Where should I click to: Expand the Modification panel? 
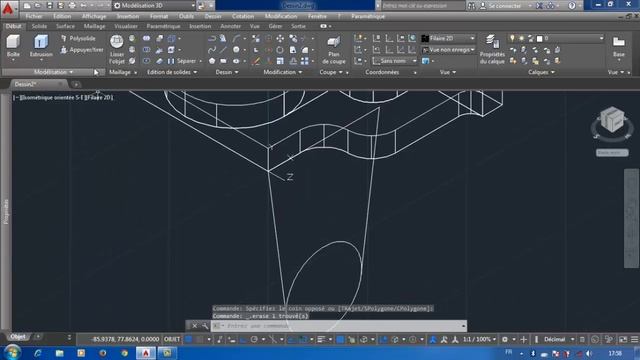(x=283, y=72)
